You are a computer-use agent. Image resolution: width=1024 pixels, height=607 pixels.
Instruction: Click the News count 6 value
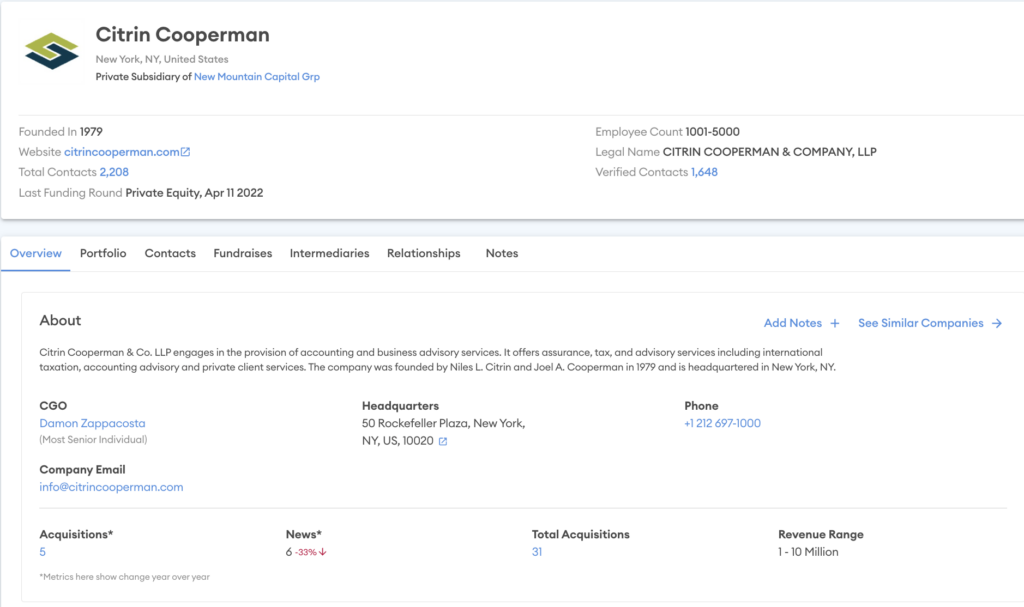point(289,552)
